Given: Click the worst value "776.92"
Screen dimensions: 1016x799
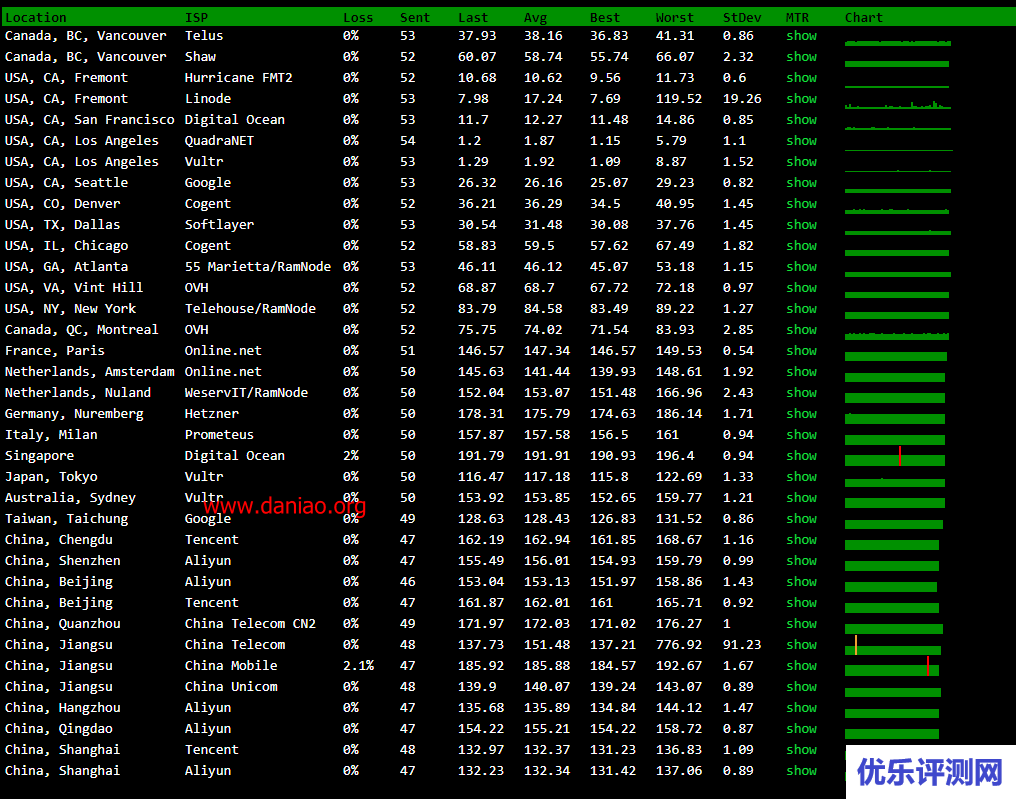Looking at the screenshot, I should click(x=678, y=645).
